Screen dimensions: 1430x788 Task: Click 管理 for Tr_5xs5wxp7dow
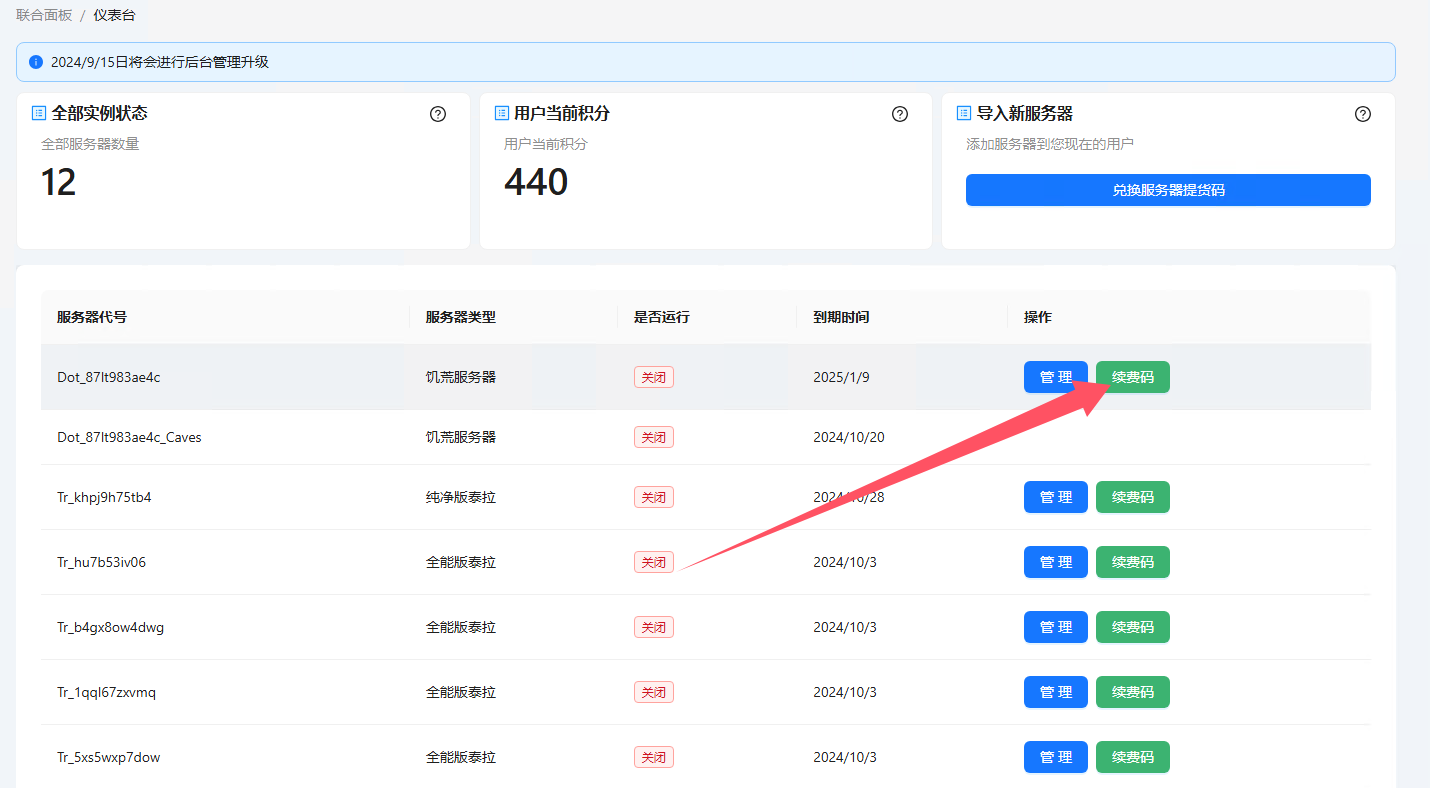pyautogui.click(x=1056, y=757)
